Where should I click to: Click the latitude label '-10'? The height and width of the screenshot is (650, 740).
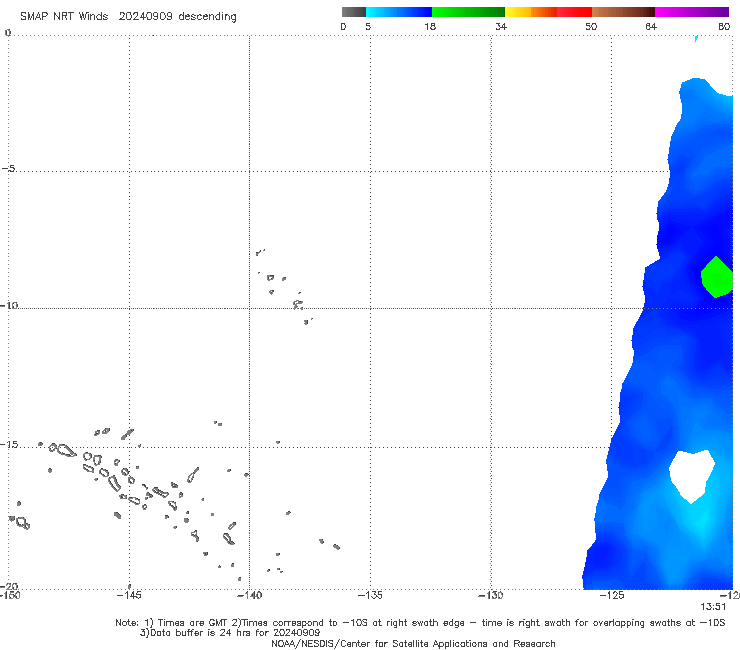[x=8, y=305]
